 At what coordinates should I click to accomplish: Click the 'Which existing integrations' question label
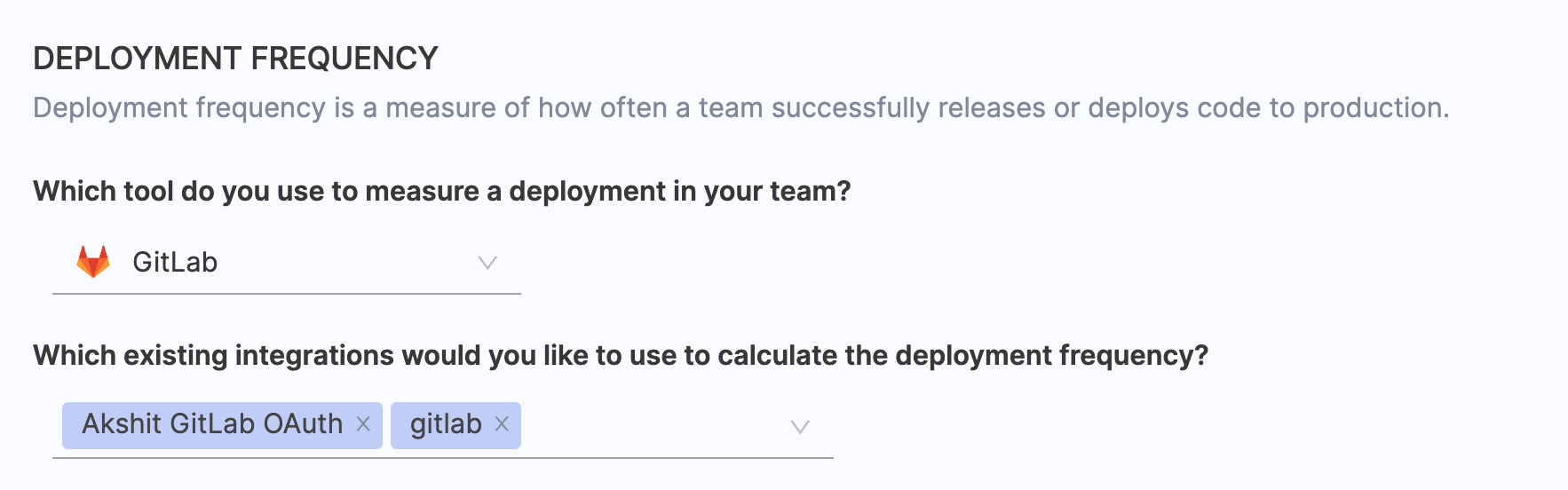click(x=620, y=356)
